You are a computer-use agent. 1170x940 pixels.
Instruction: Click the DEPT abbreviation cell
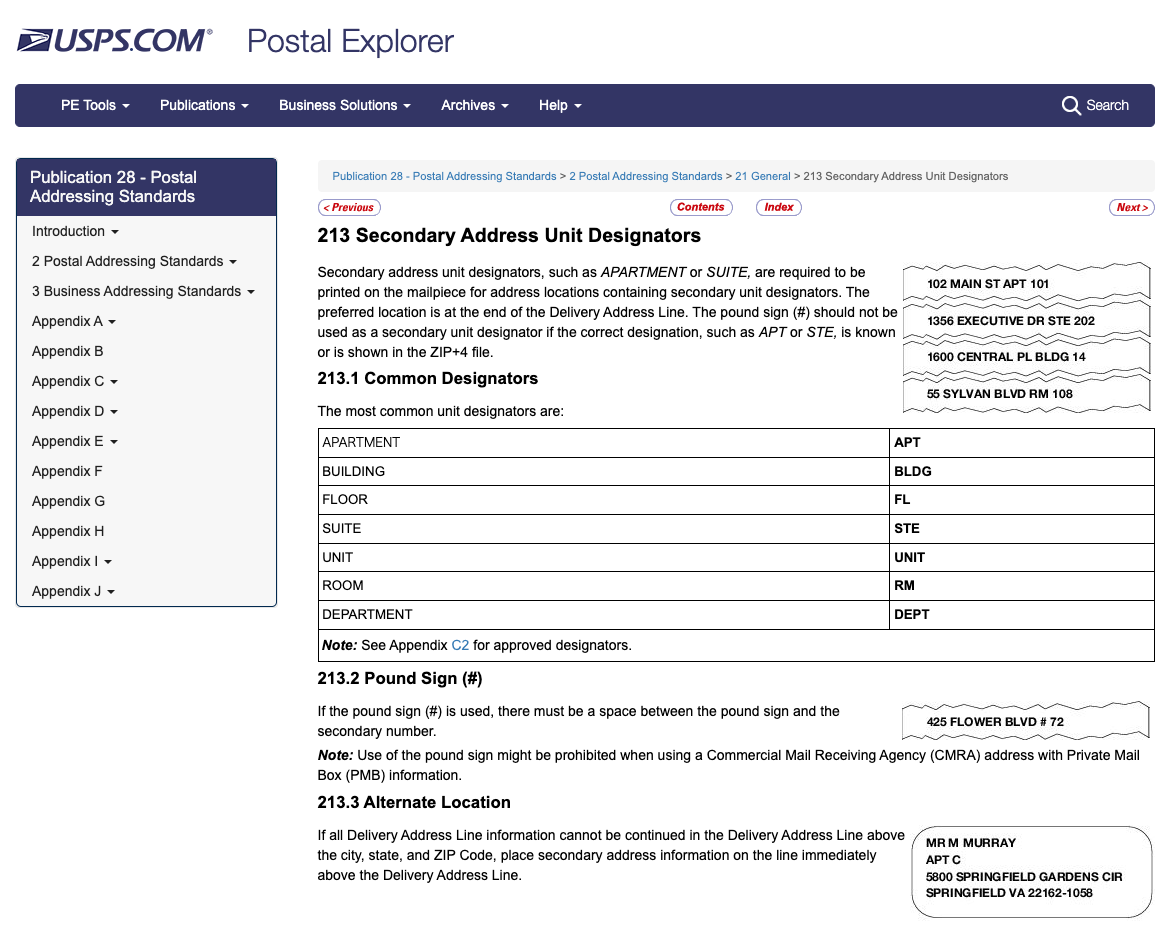[1022, 615]
